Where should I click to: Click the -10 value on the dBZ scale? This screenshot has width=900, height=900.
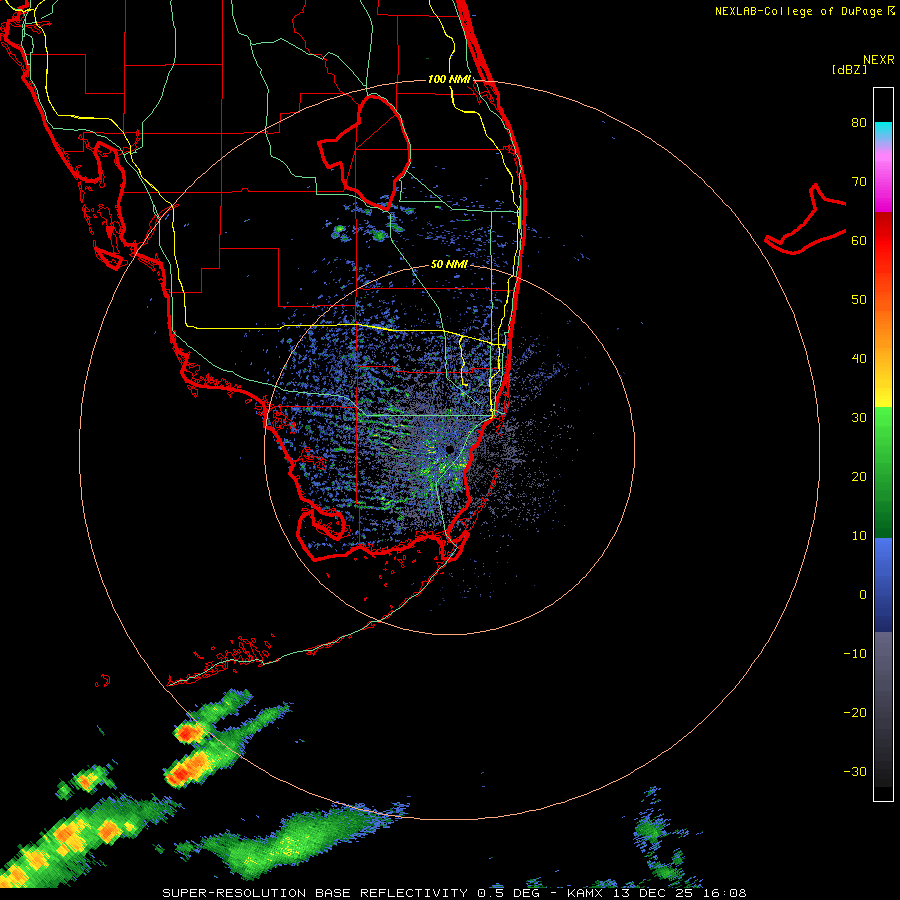point(855,654)
